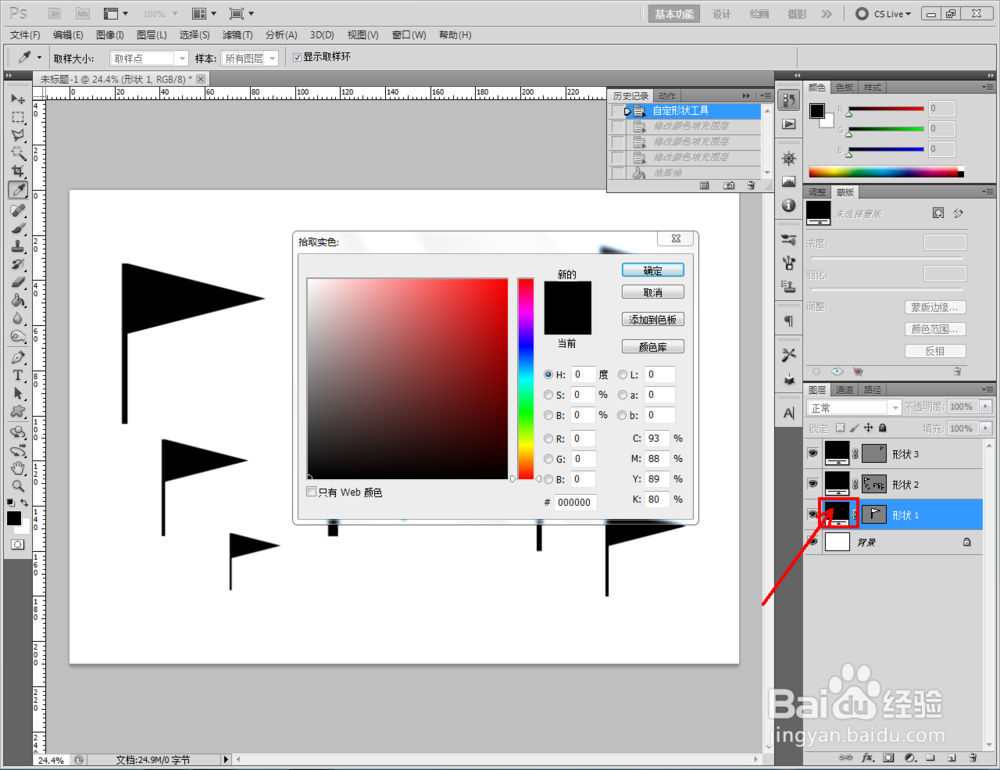Open the layer fill 100% arrow

click(986, 428)
